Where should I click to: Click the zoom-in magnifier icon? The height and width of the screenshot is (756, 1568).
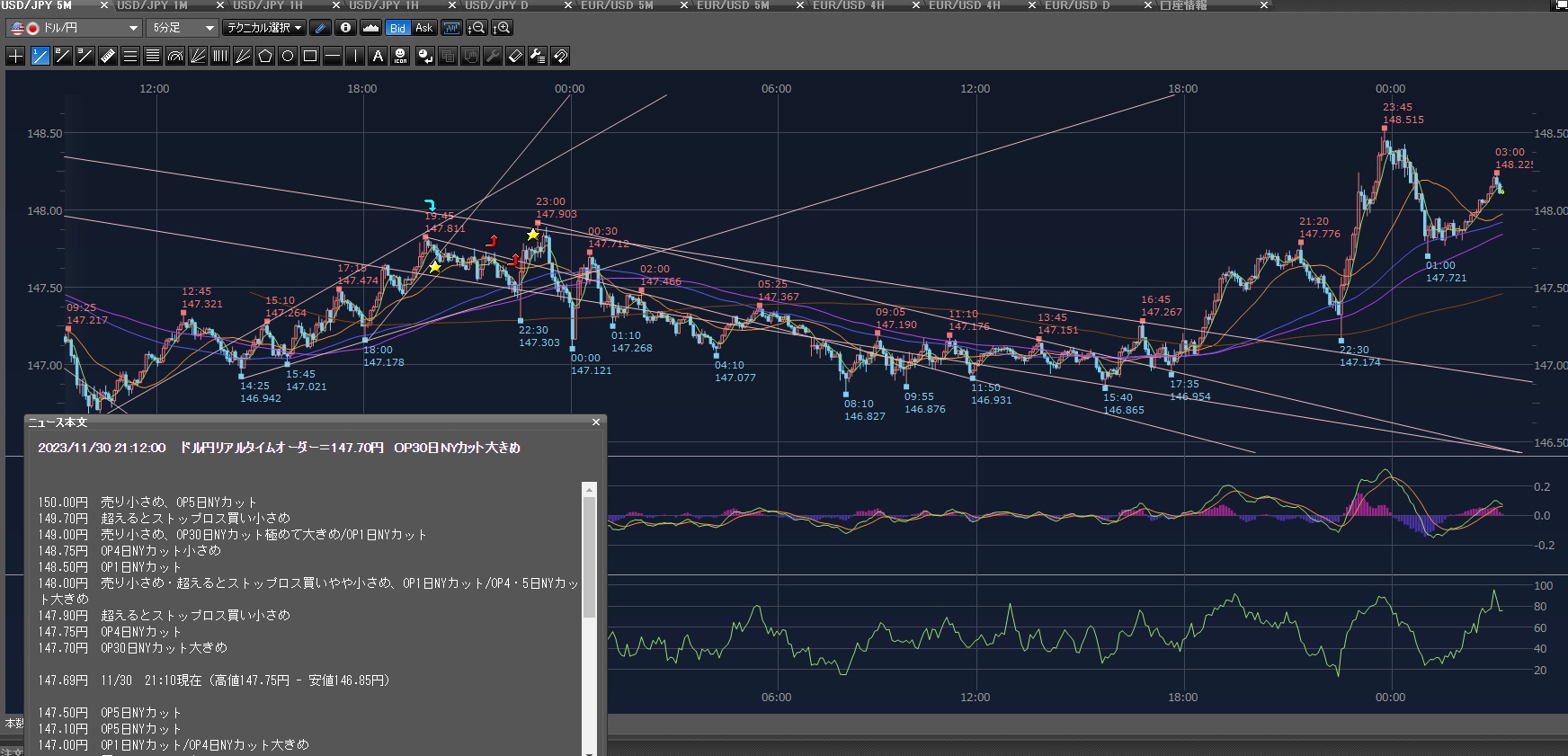(502, 28)
